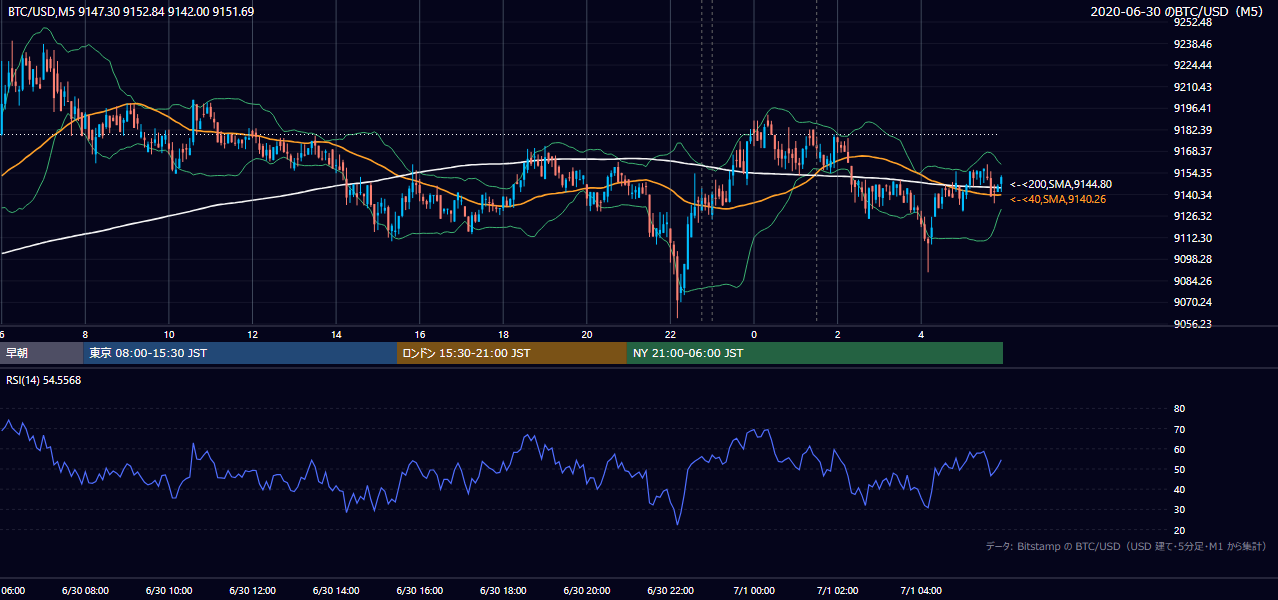This screenshot has width=1278, height=600.
Task: Click price axis value 9238.46
Action: pyautogui.click(x=1192, y=44)
